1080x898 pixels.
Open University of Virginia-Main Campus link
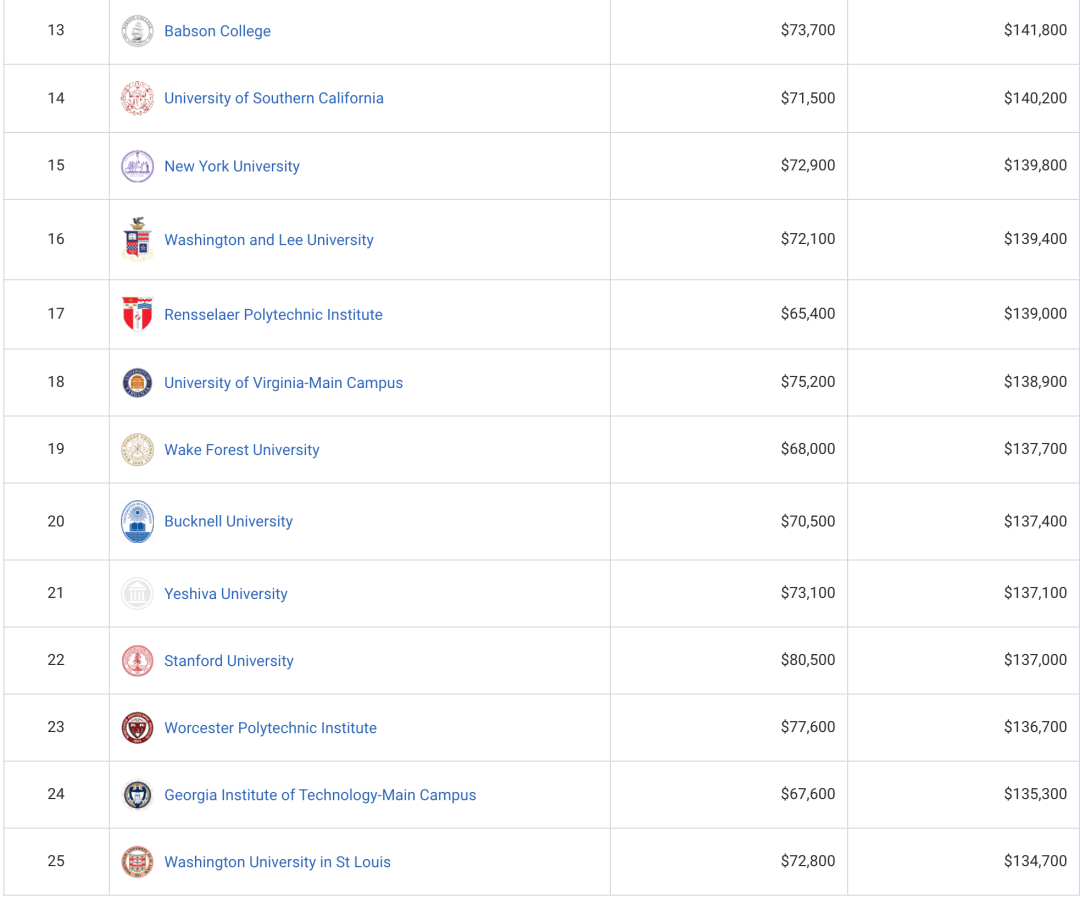click(x=283, y=382)
